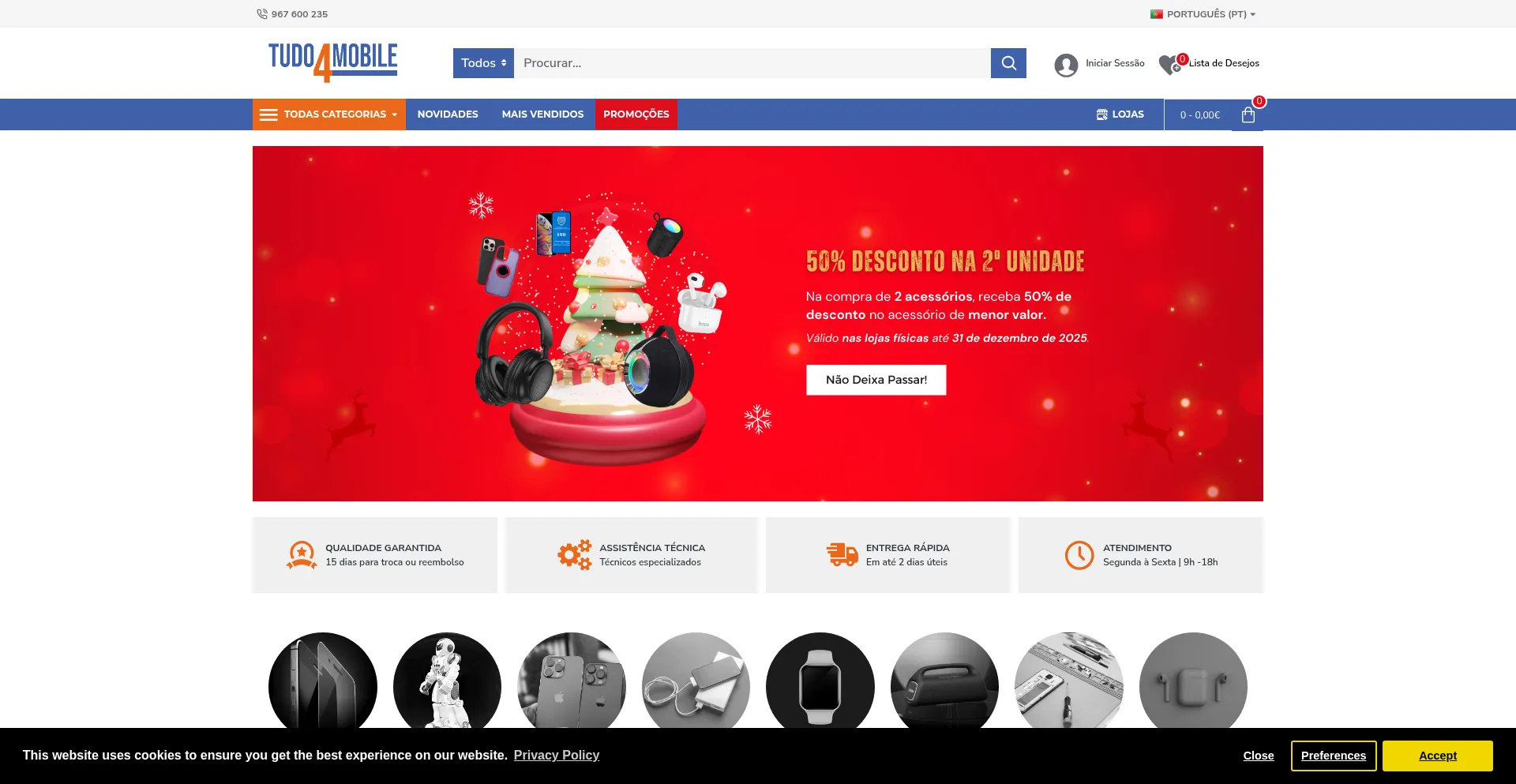Open the Privacy Policy link

pyautogui.click(x=557, y=755)
